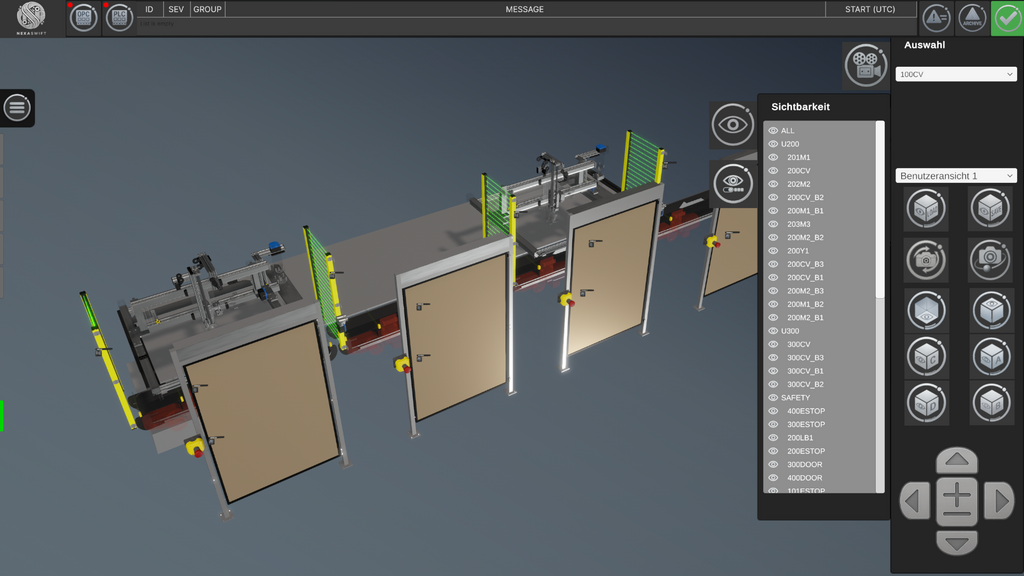Select 200M2_B3 in visibility list
1024x576 pixels.
point(805,291)
